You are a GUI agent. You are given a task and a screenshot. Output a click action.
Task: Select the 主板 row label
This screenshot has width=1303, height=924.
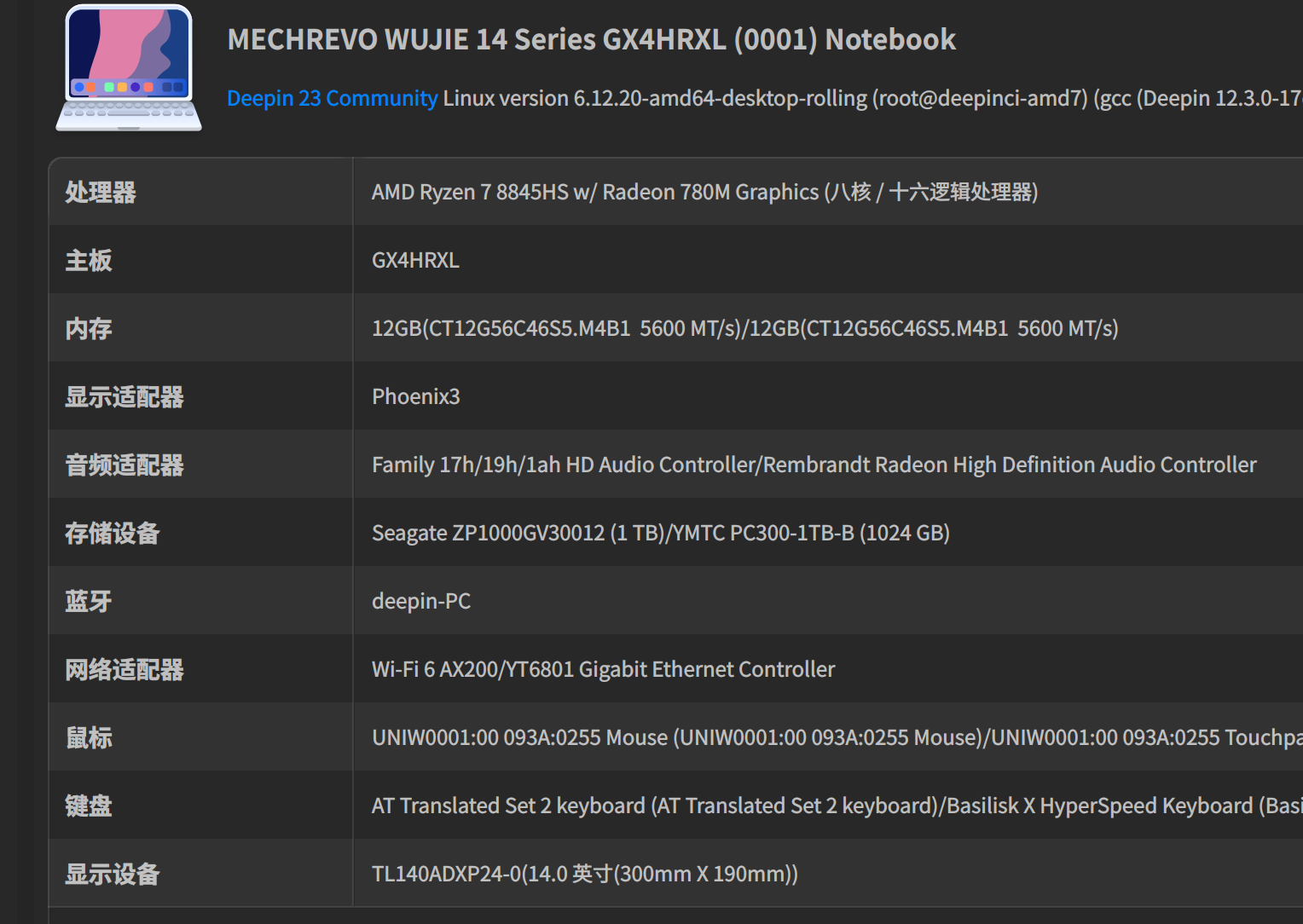pyautogui.click(x=89, y=260)
